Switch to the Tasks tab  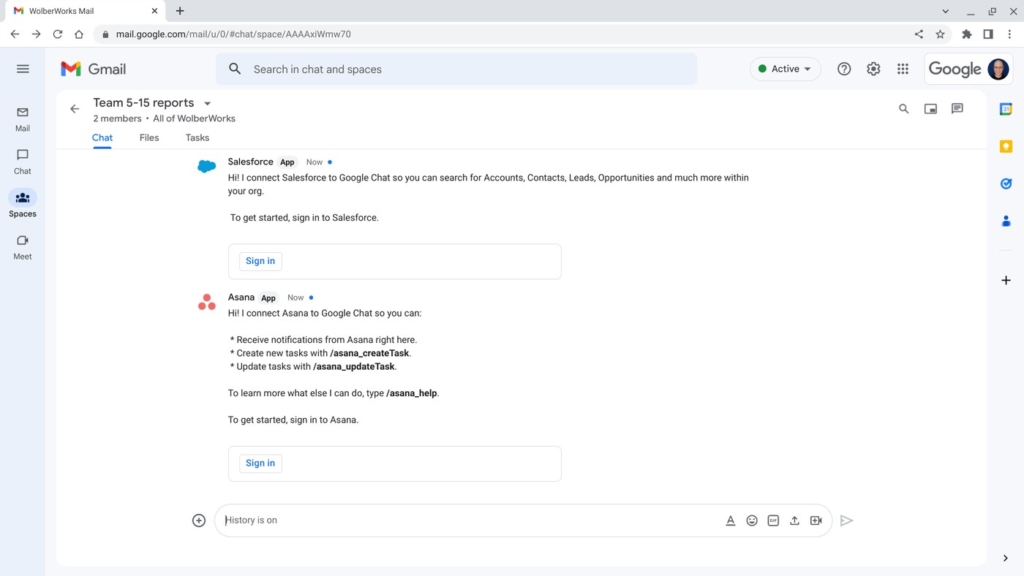click(x=196, y=137)
